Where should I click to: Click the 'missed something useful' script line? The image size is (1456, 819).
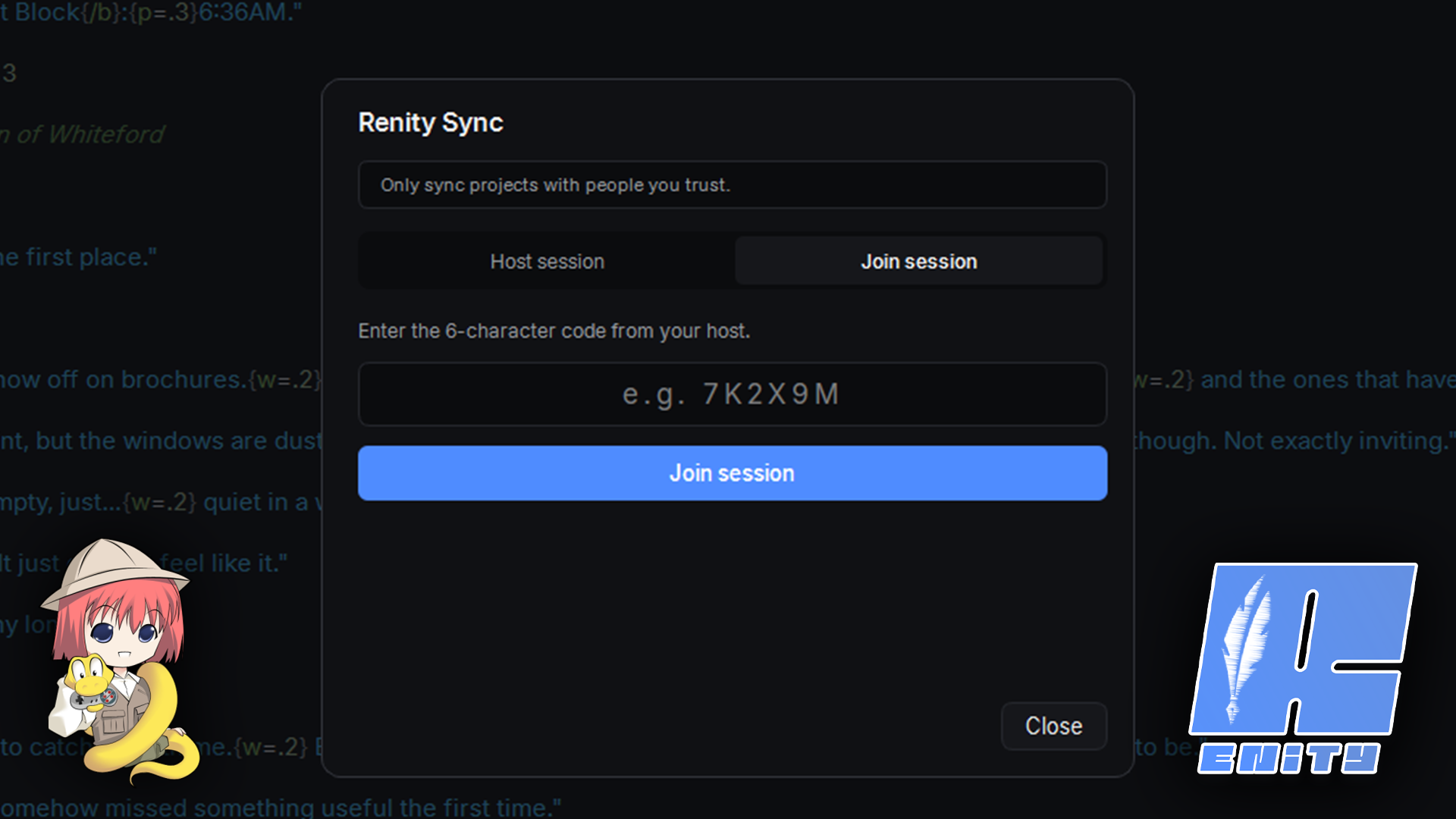(281, 807)
